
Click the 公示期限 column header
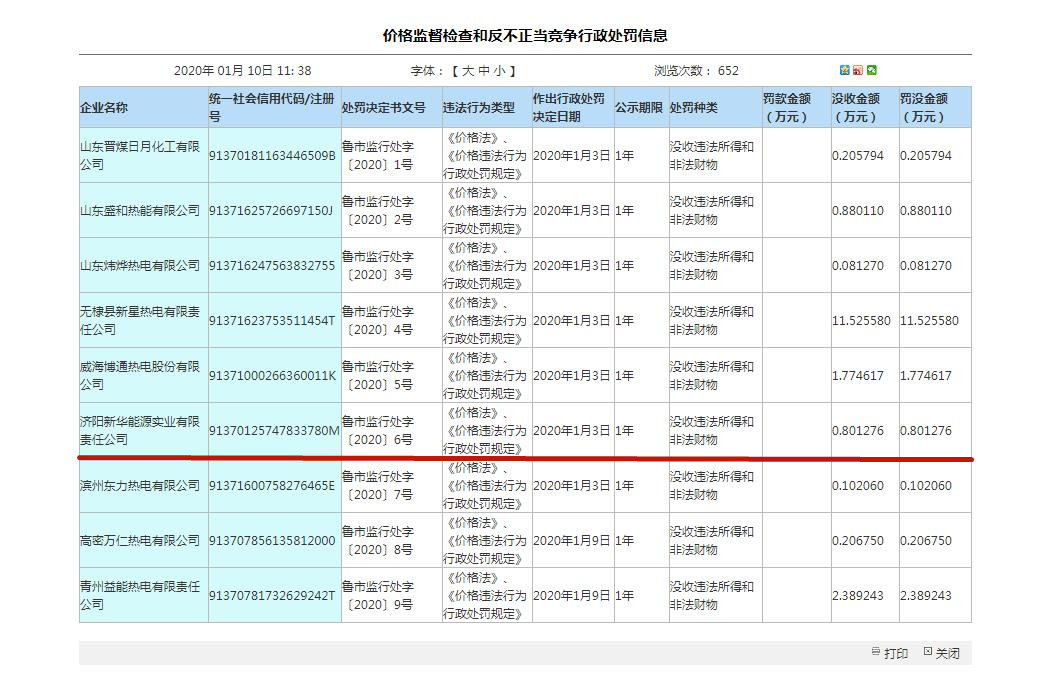[640, 108]
